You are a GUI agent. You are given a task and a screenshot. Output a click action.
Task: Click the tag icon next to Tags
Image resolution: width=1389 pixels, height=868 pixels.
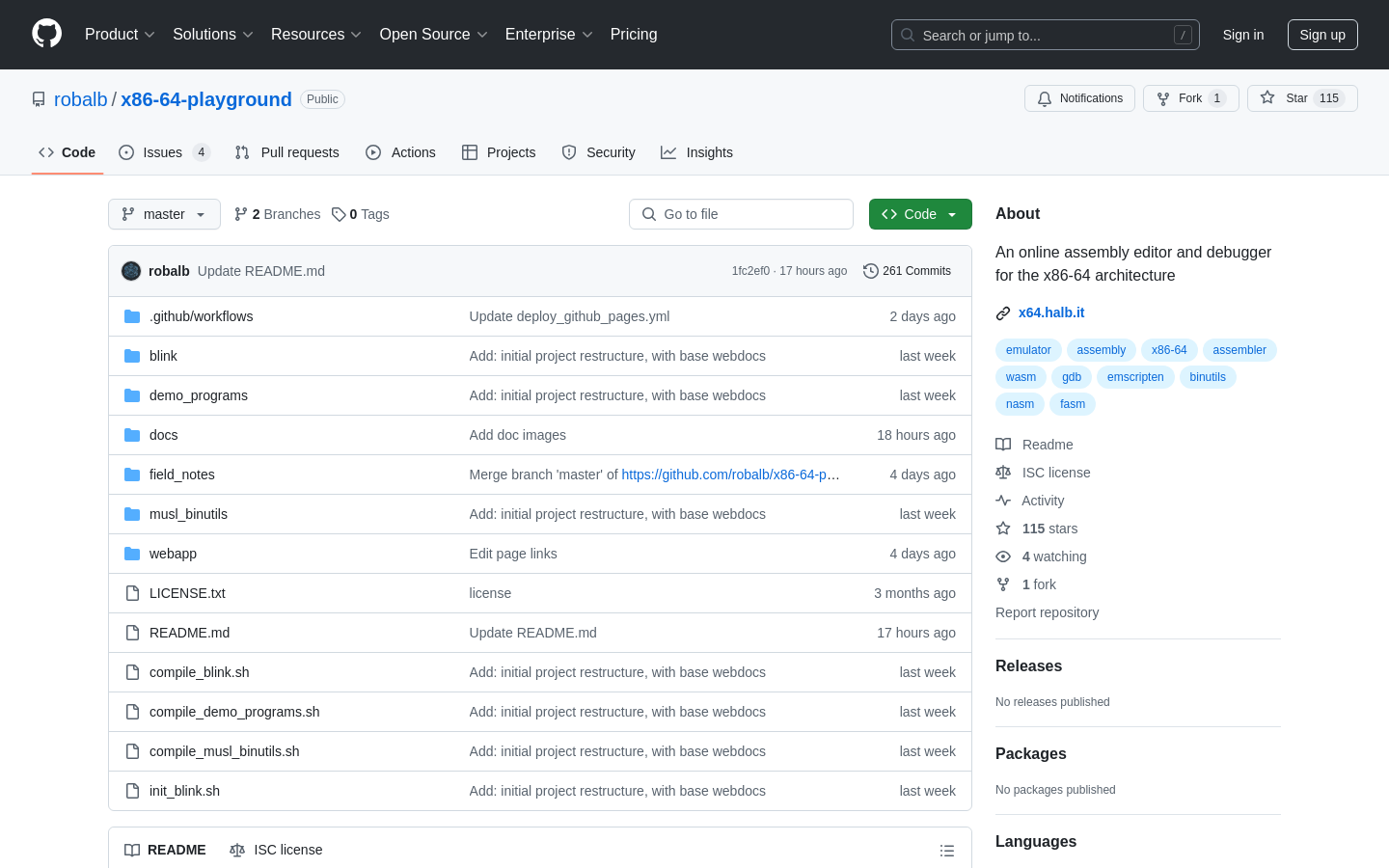pyautogui.click(x=339, y=214)
